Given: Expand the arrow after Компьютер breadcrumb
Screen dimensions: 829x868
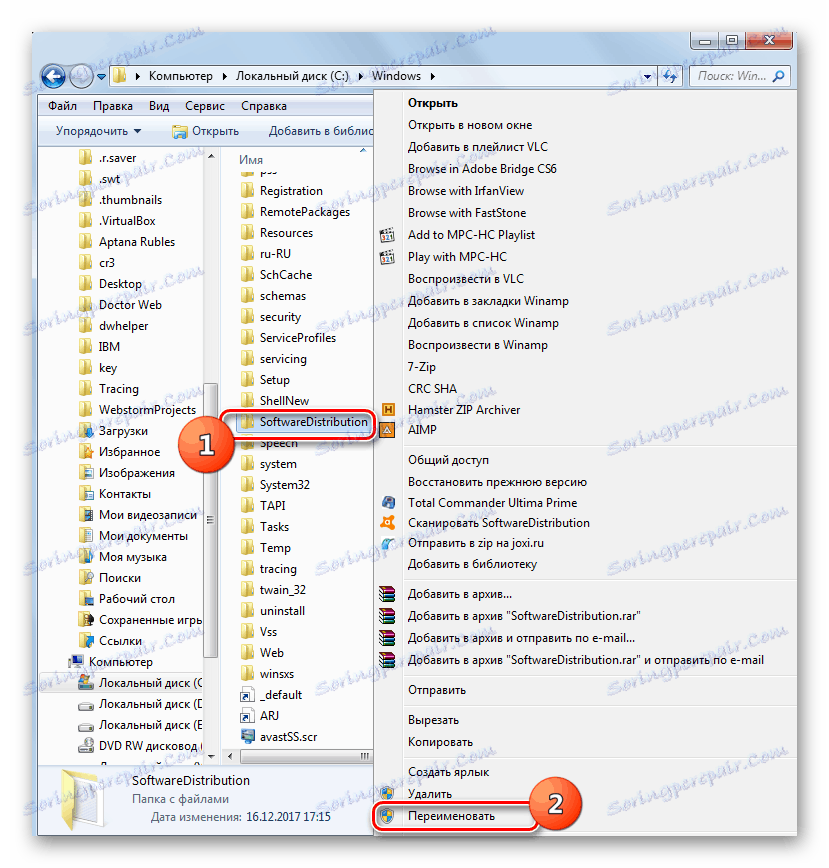Looking at the screenshot, I should (x=225, y=77).
